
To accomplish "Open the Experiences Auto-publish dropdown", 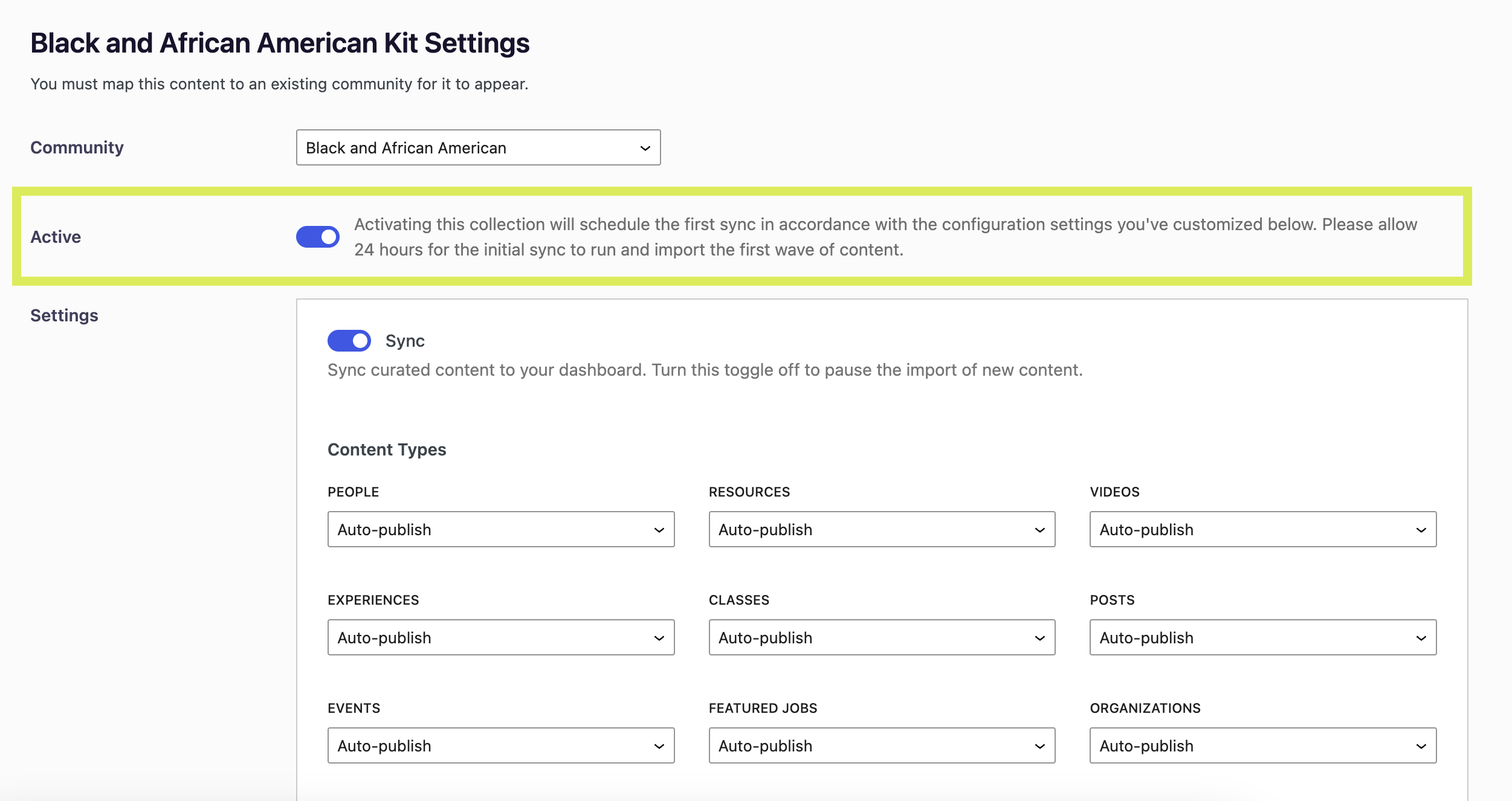I will 500,638.
